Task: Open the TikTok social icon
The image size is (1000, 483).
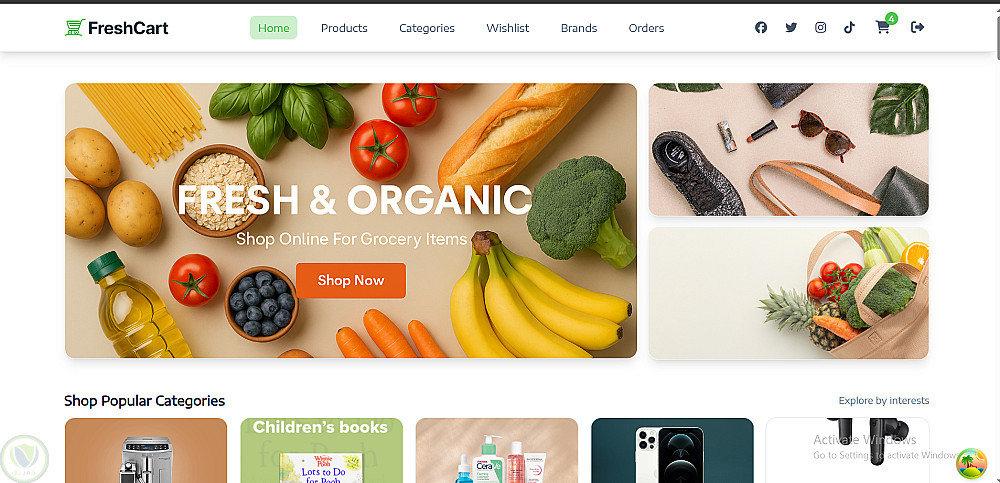Action: [x=849, y=27]
